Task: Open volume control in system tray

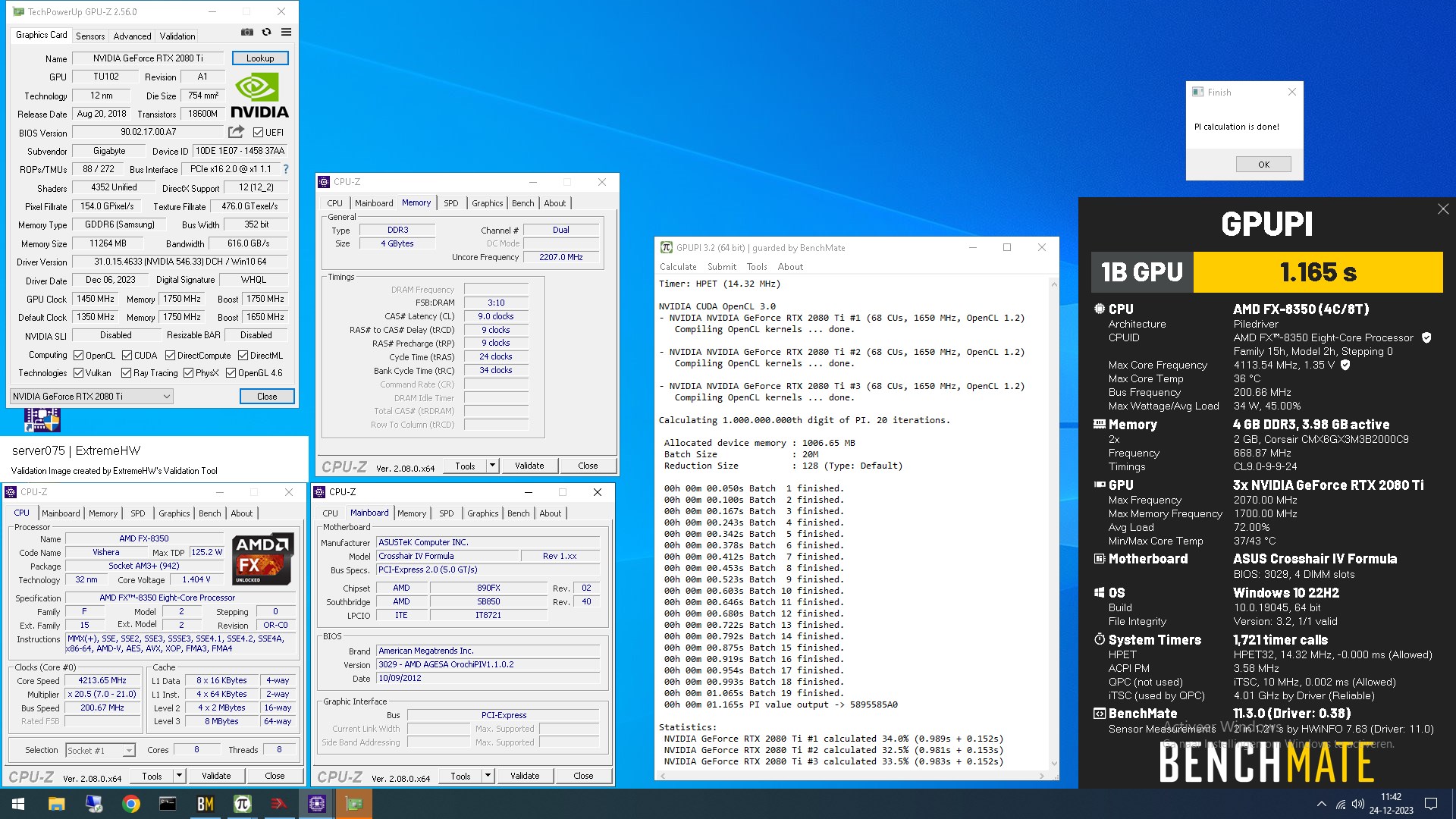Action: pyautogui.click(x=1357, y=804)
